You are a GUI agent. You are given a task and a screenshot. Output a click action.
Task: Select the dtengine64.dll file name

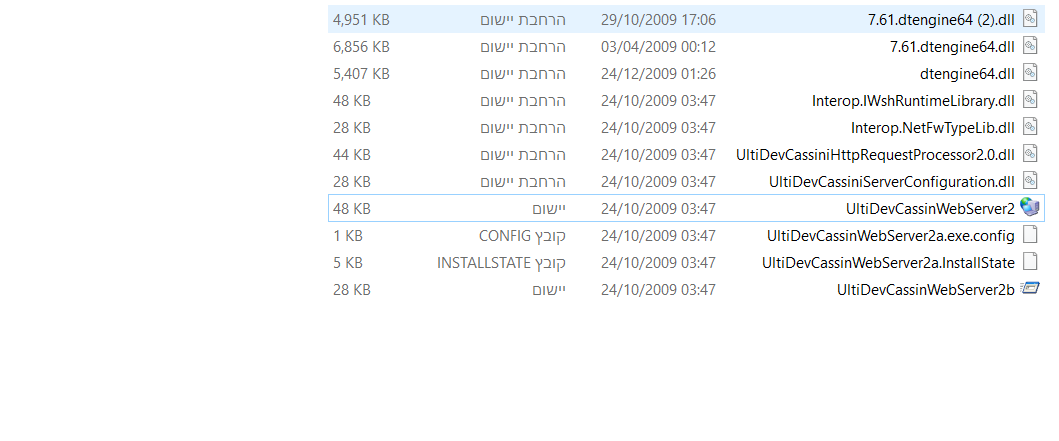pos(967,73)
